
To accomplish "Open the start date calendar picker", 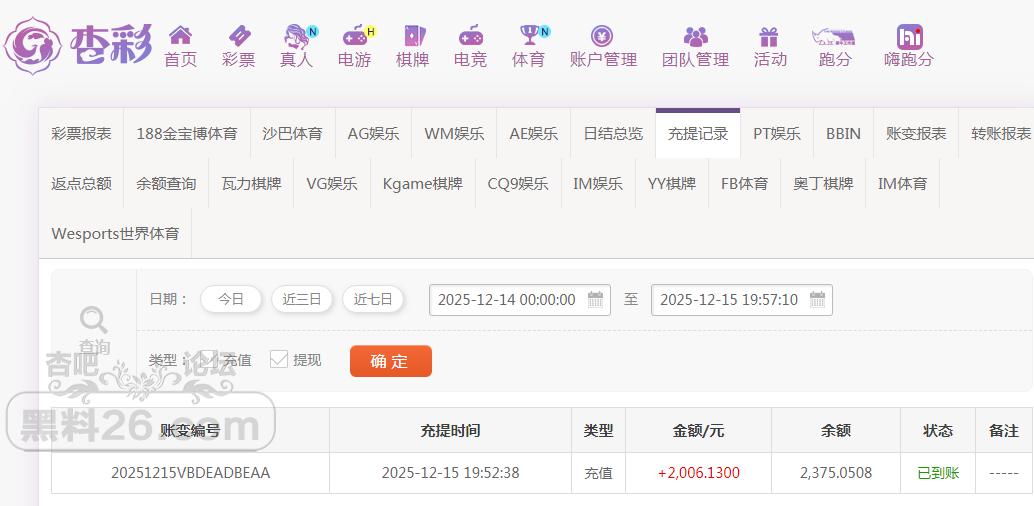I will pos(595,300).
